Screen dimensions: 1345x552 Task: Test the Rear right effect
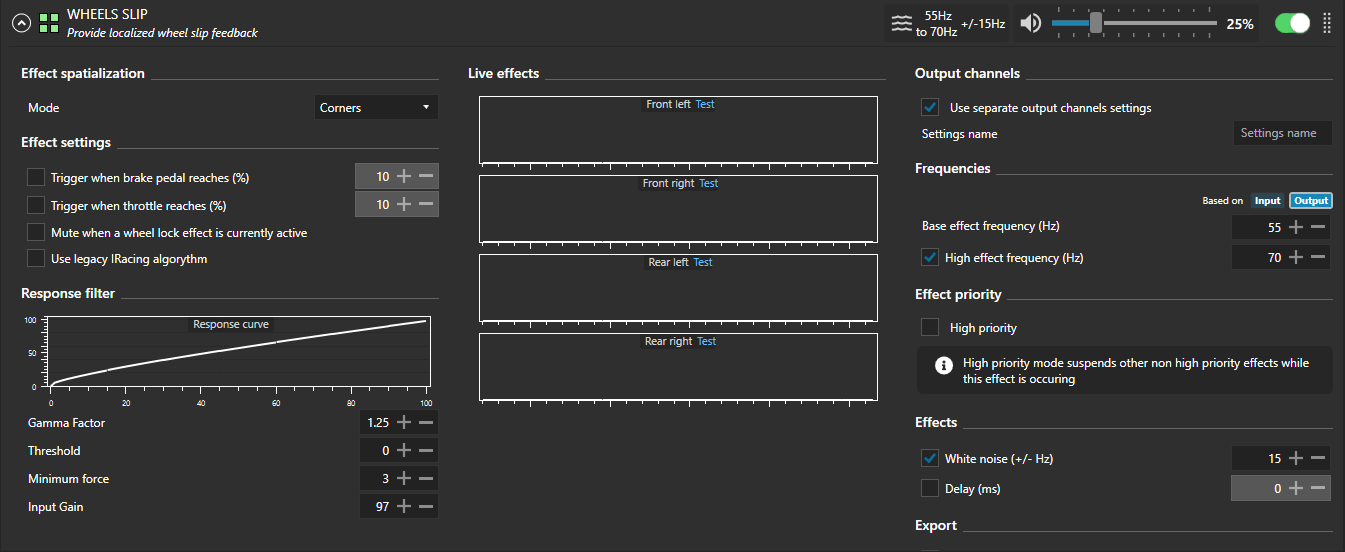[x=707, y=341]
